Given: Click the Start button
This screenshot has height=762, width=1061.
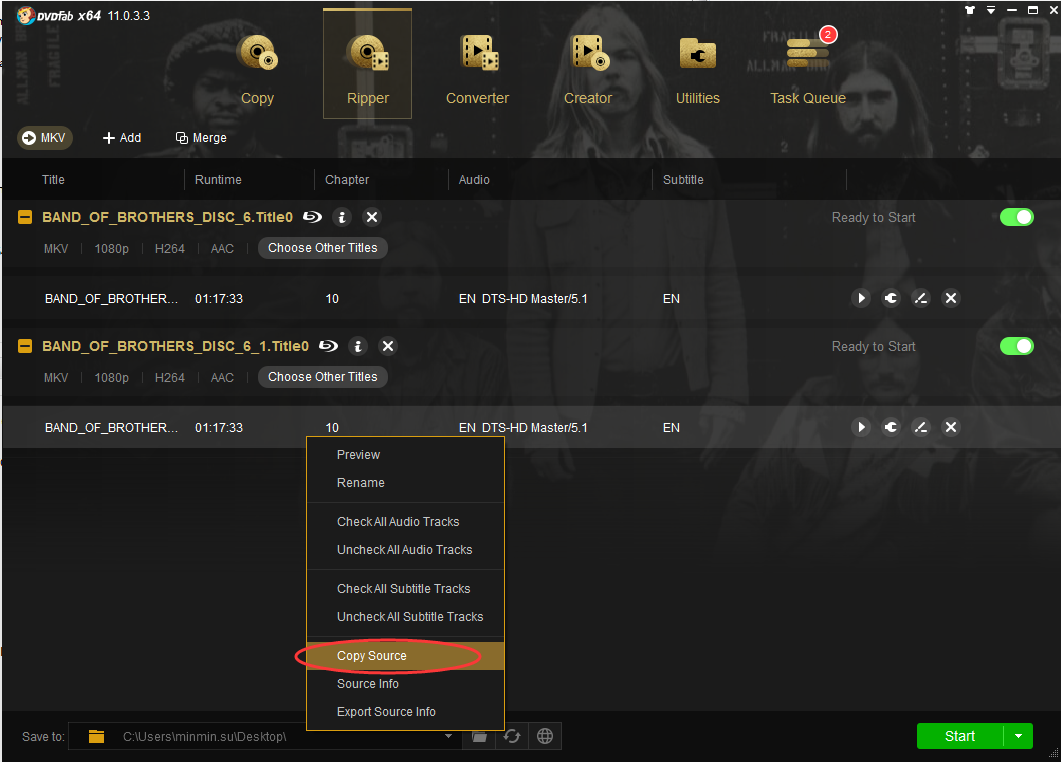Looking at the screenshot, I should click(x=960, y=736).
